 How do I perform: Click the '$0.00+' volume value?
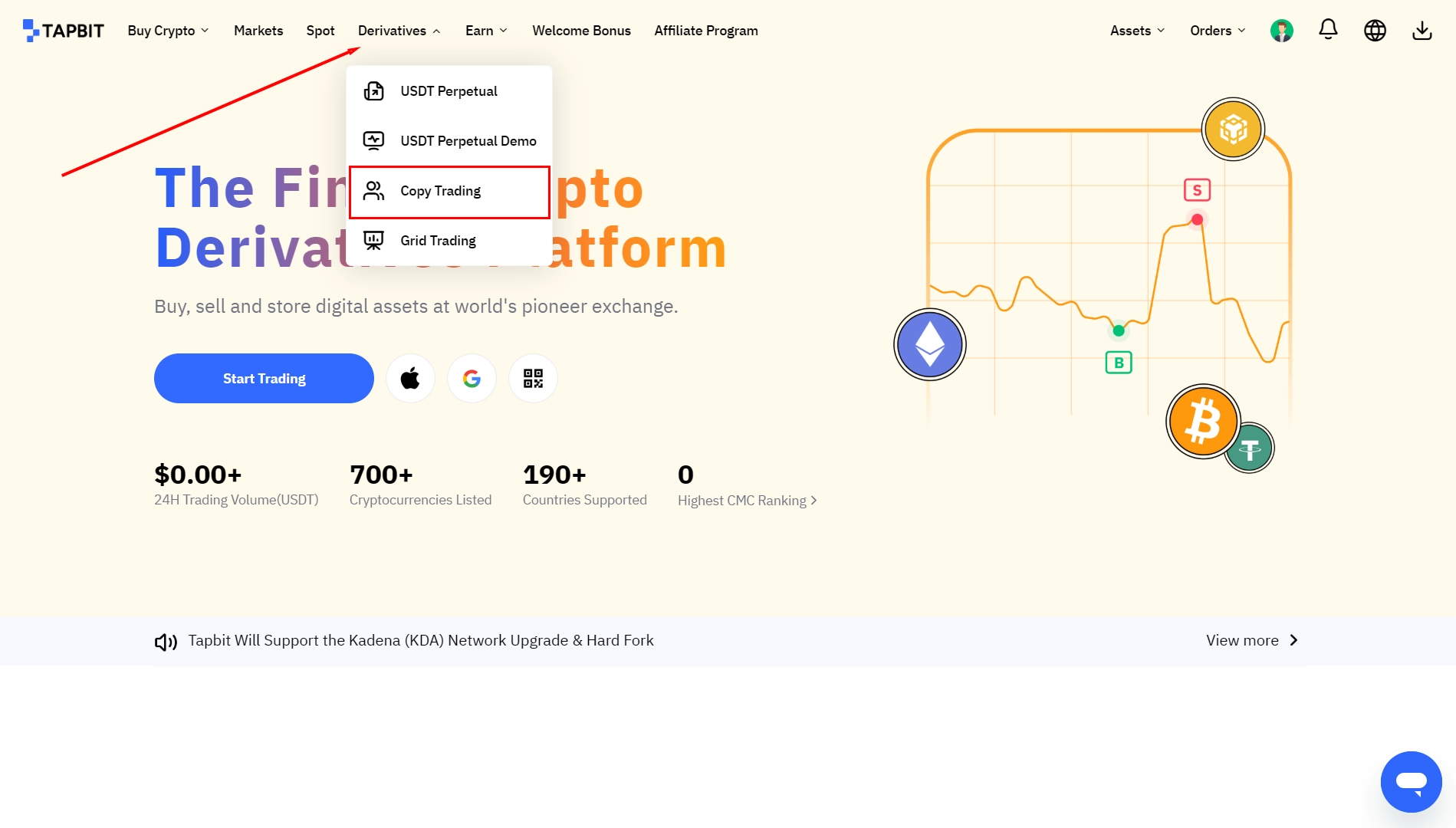click(198, 475)
